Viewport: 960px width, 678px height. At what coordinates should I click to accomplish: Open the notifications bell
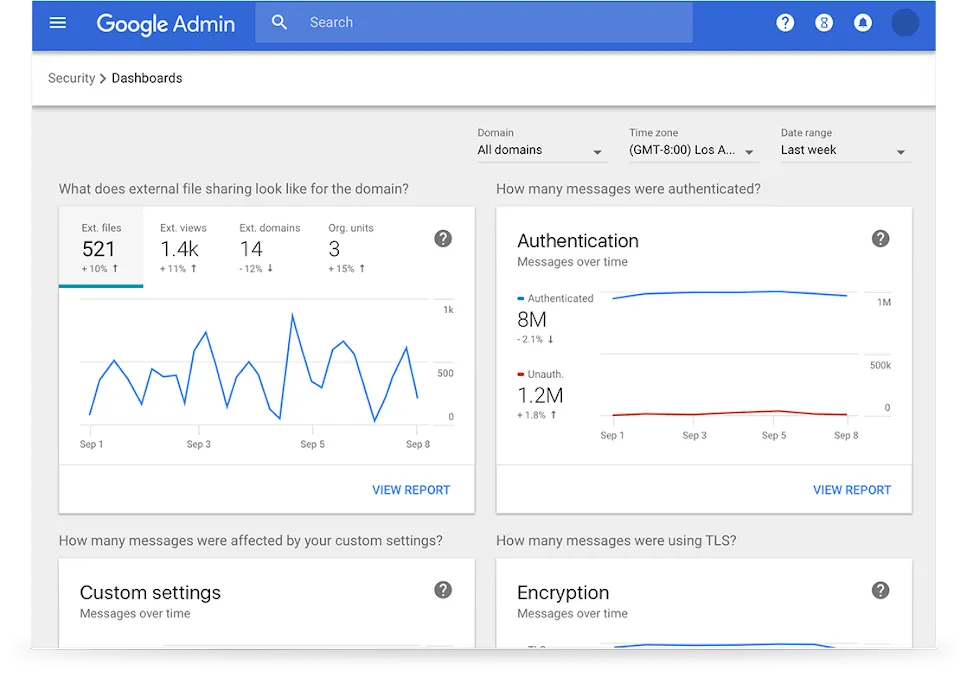[x=863, y=23]
